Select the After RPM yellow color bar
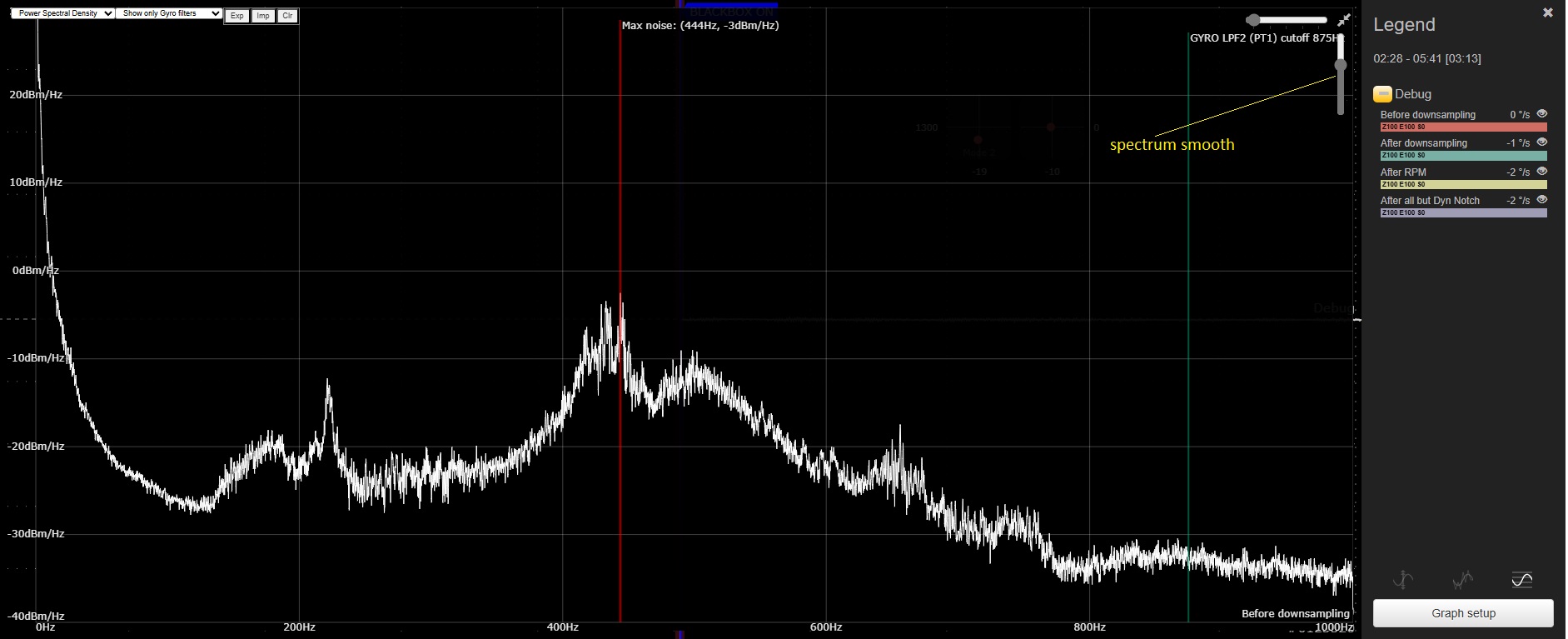Viewport: 1568px width, 639px height. pos(1463,184)
